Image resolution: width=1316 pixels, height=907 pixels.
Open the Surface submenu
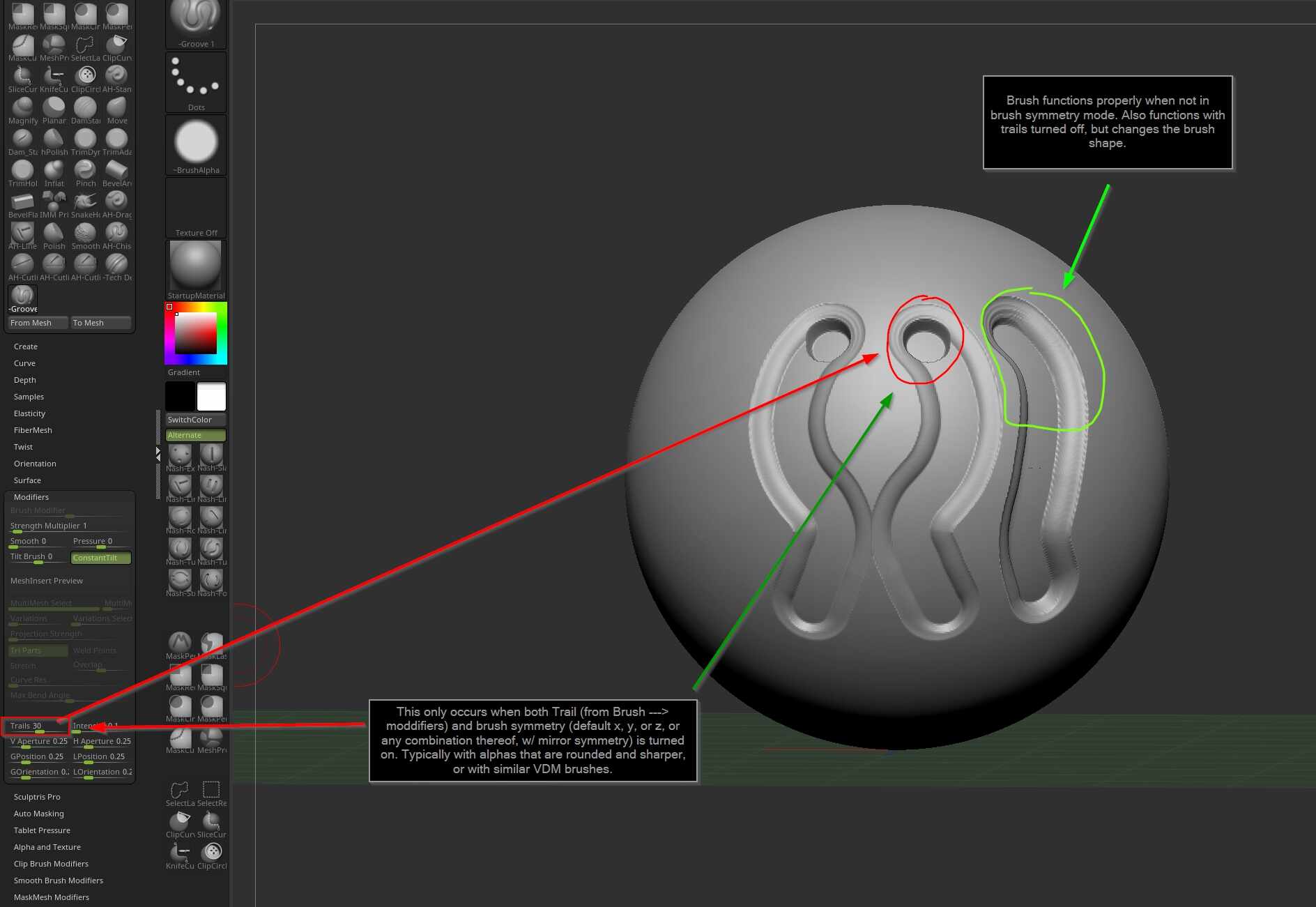click(x=27, y=480)
